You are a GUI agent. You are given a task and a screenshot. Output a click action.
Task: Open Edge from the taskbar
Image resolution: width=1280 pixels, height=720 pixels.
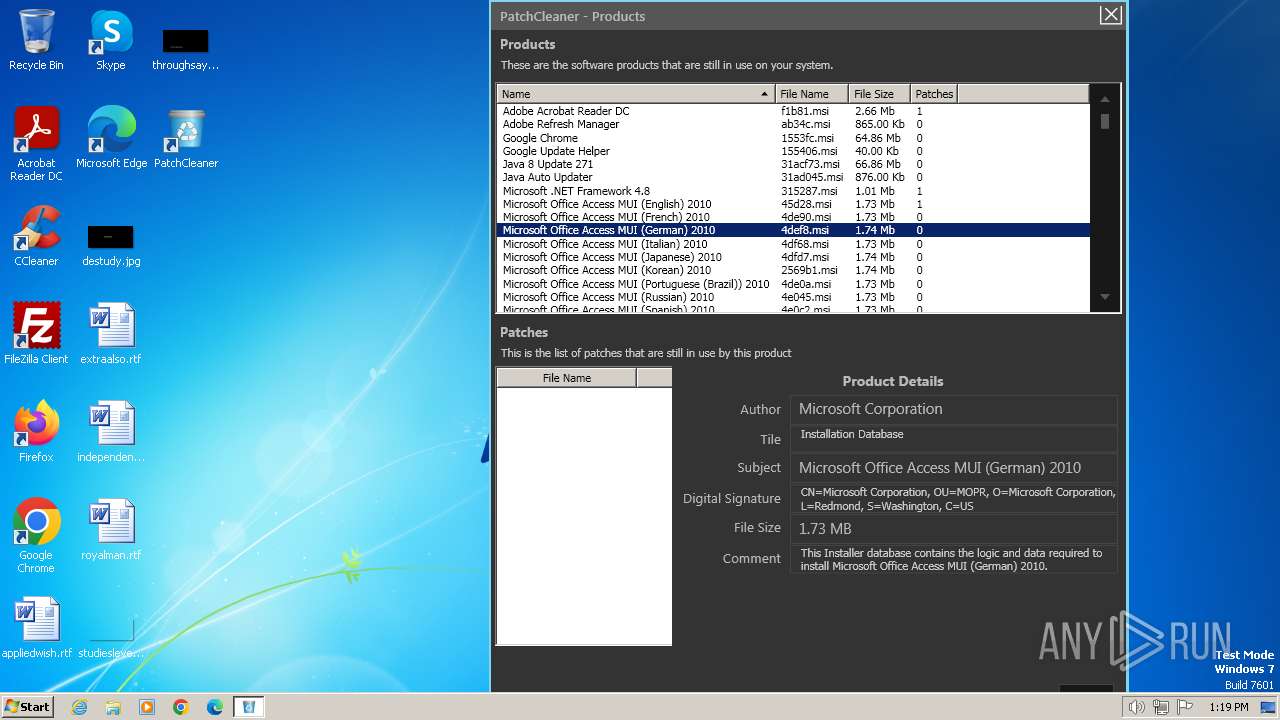(215, 707)
